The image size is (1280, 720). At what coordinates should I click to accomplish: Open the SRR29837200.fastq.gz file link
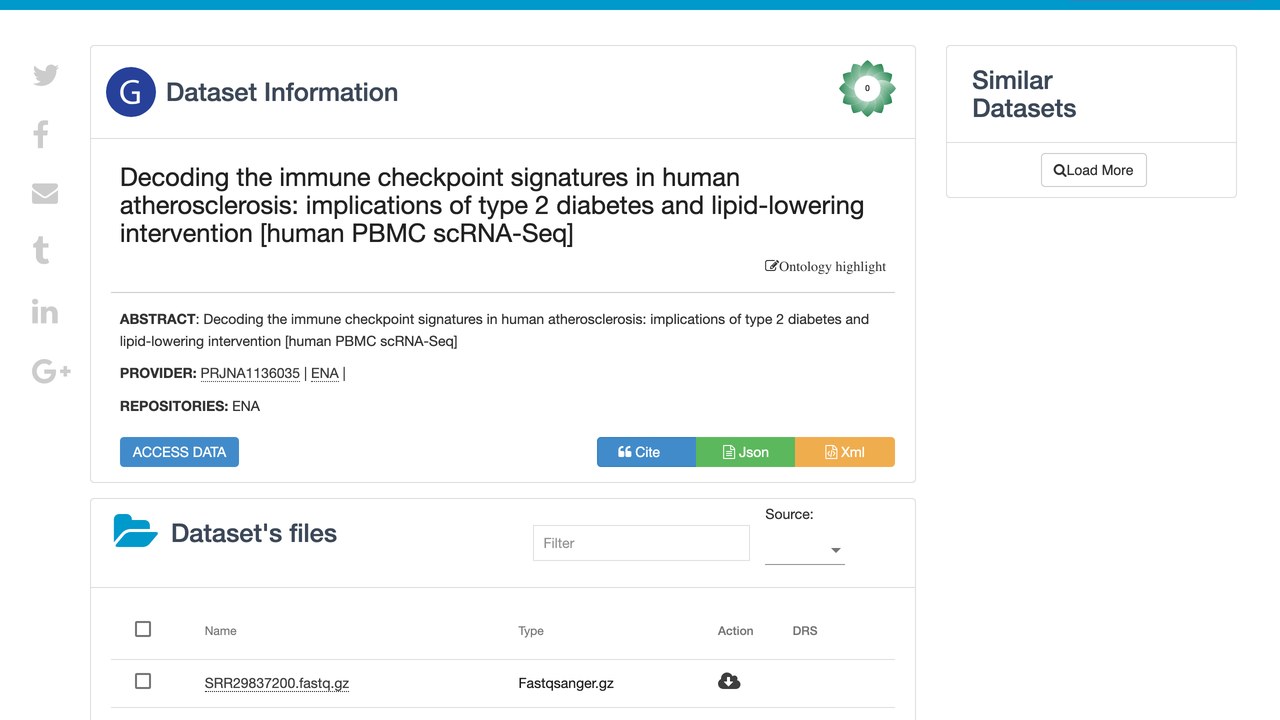(x=277, y=684)
